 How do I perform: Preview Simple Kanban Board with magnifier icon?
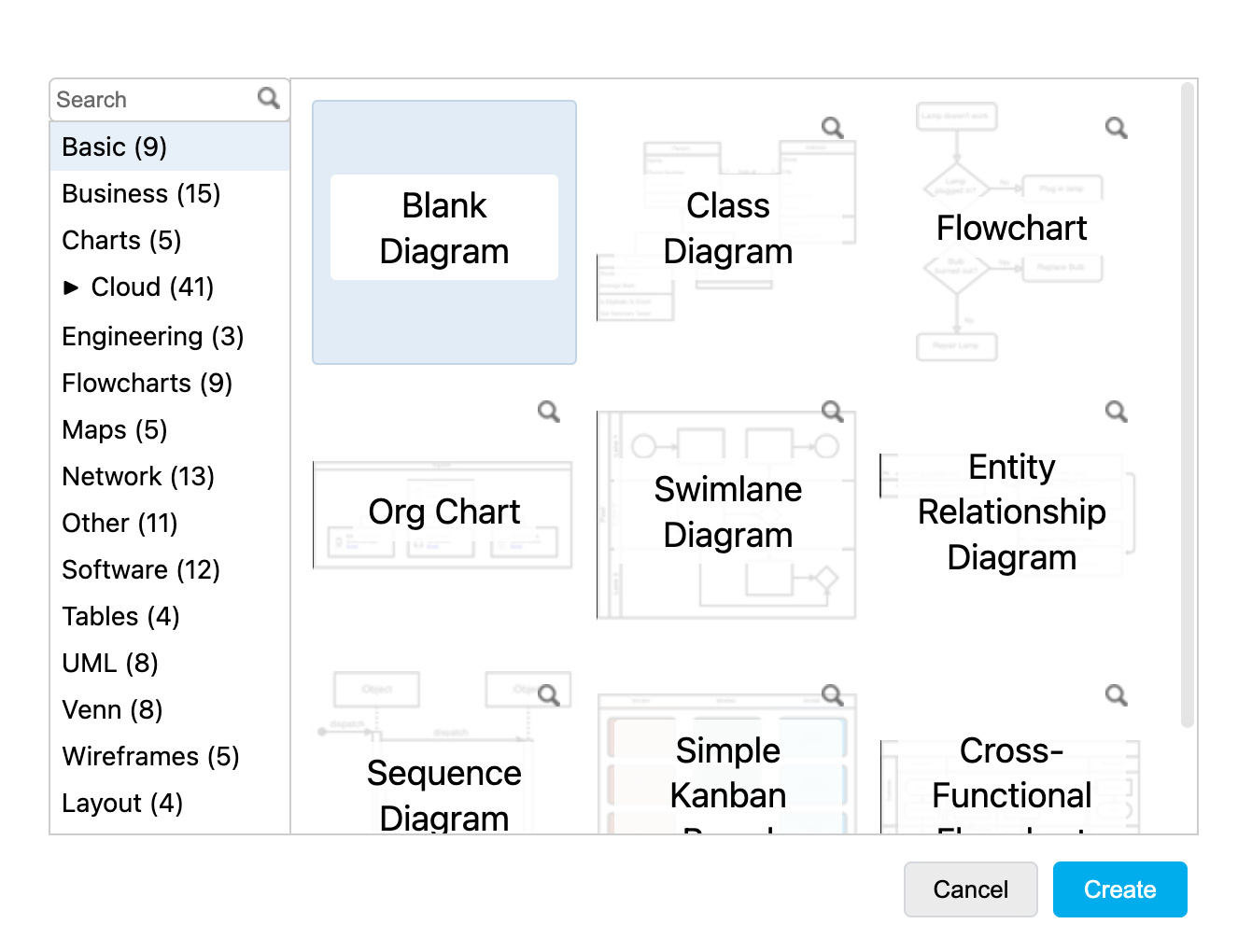[x=833, y=695]
